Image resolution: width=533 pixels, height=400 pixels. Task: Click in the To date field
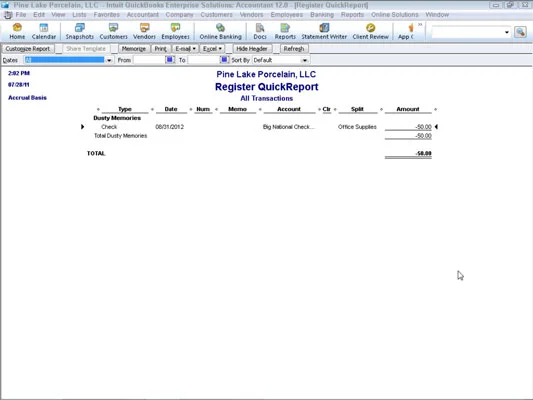coord(203,60)
